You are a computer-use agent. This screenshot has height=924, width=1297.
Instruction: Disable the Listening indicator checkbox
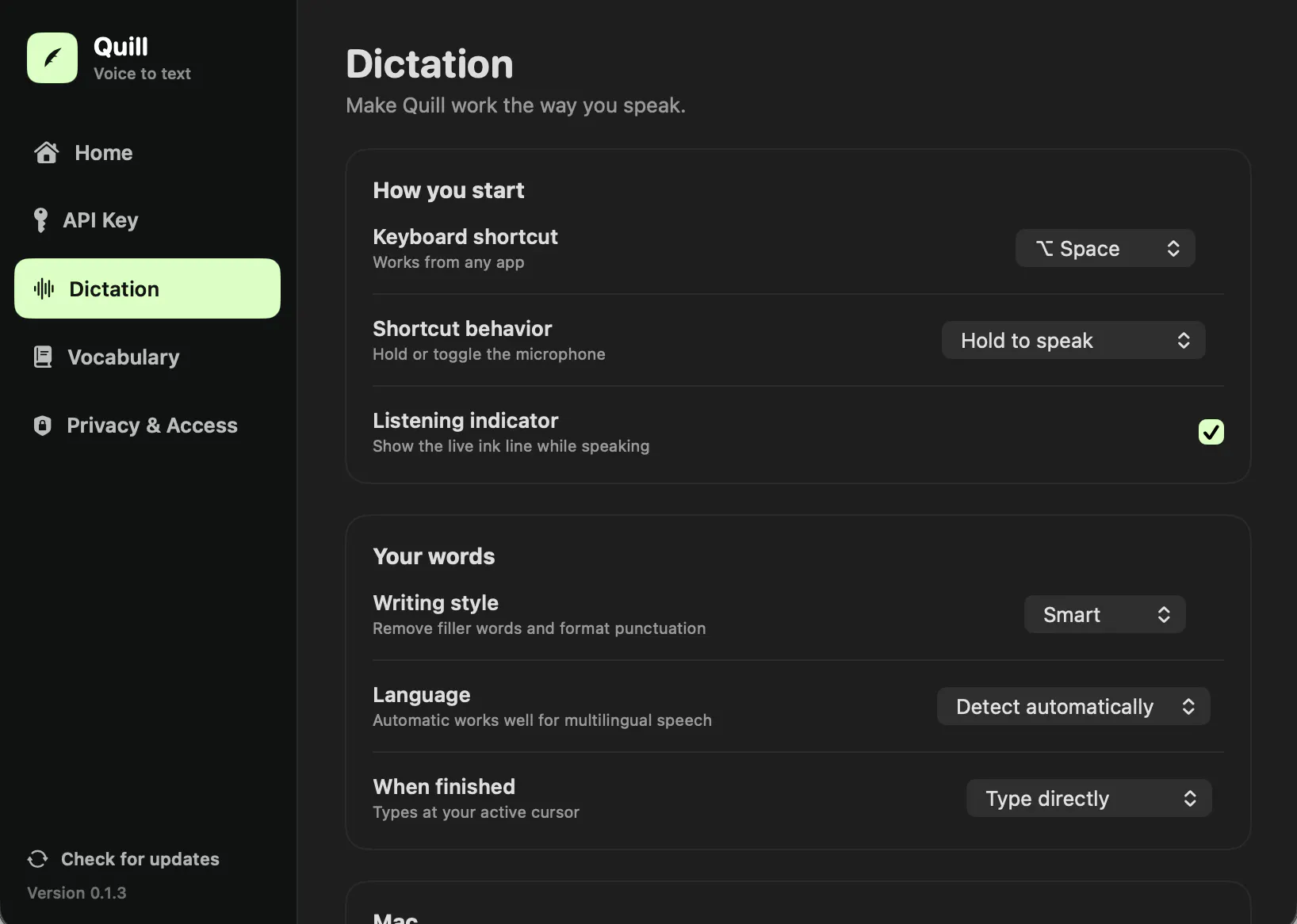click(1211, 432)
